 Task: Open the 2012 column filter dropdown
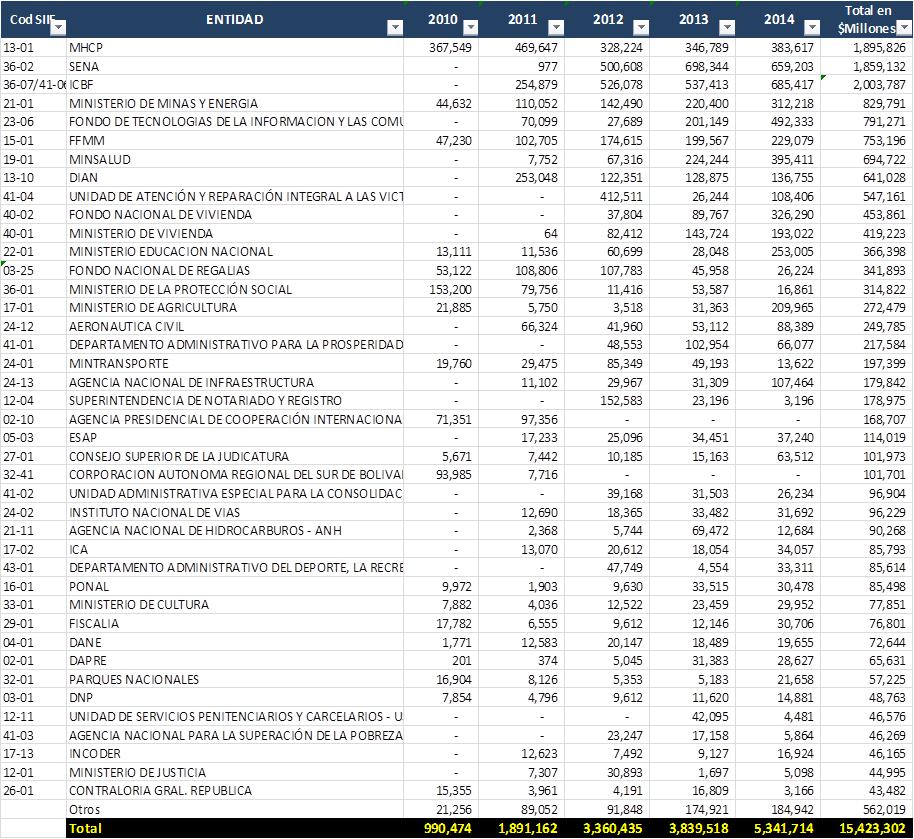(640, 28)
